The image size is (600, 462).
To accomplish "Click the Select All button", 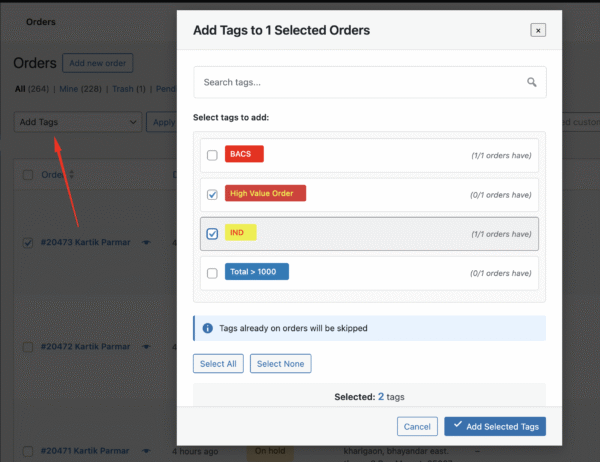I will [218, 364].
